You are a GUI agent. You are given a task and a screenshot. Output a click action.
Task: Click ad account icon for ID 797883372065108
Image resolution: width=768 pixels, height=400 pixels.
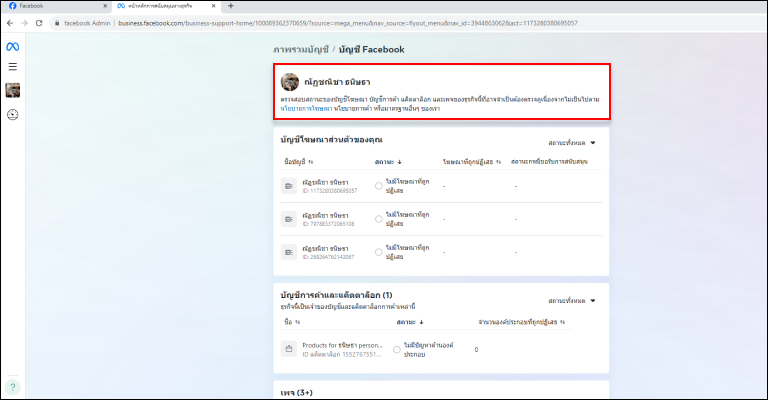[289, 219]
